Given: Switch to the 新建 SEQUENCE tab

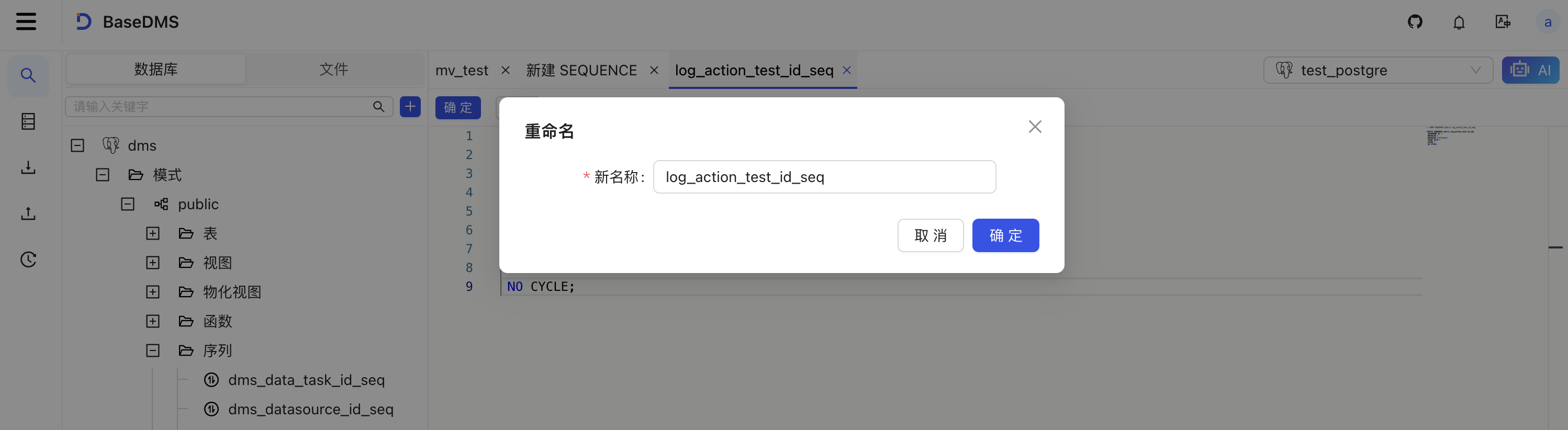Looking at the screenshot, I should (581, 71).
